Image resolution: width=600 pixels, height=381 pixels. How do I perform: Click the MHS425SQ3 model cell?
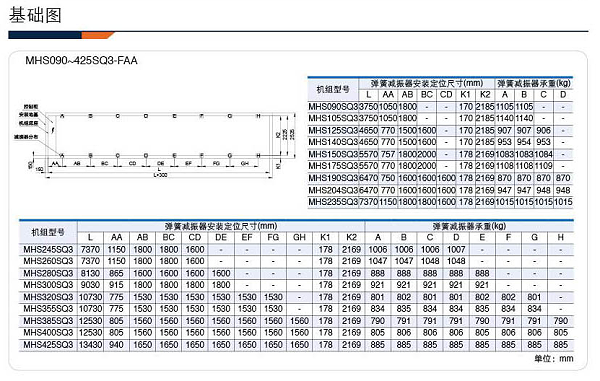click(x=48, y=345)
